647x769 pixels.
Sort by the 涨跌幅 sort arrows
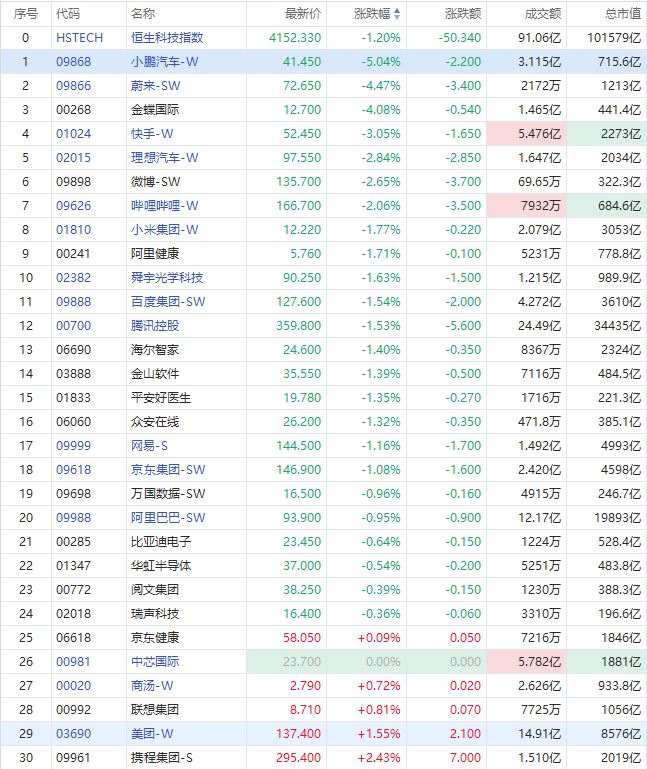point(397,14)
